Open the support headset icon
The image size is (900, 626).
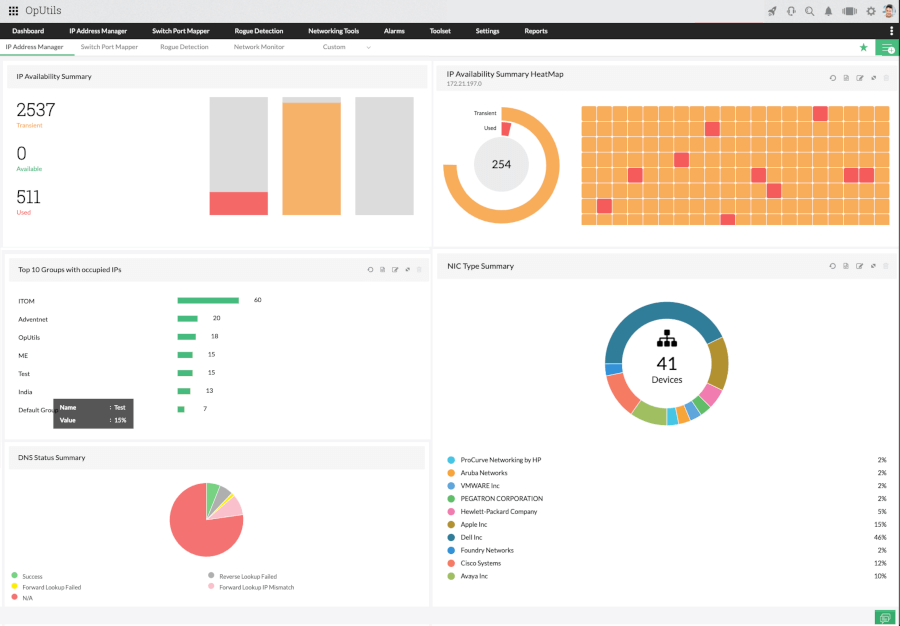(x=791, y=11)
